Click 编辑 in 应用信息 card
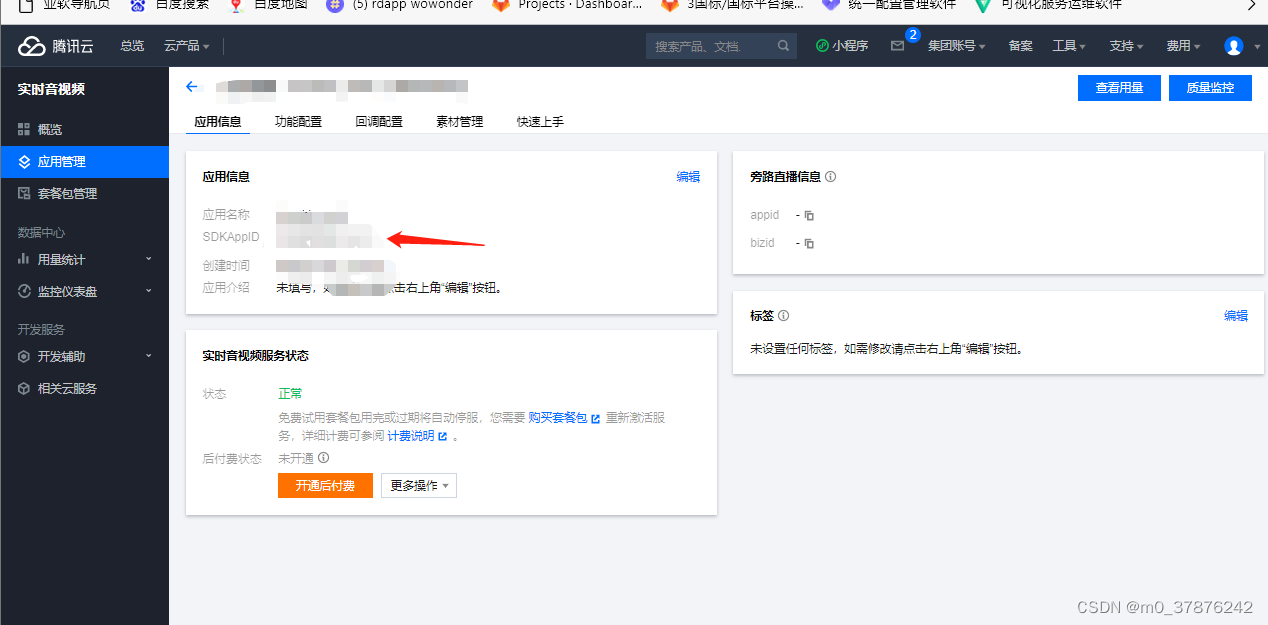The image size is (1268, 625). 688,176
